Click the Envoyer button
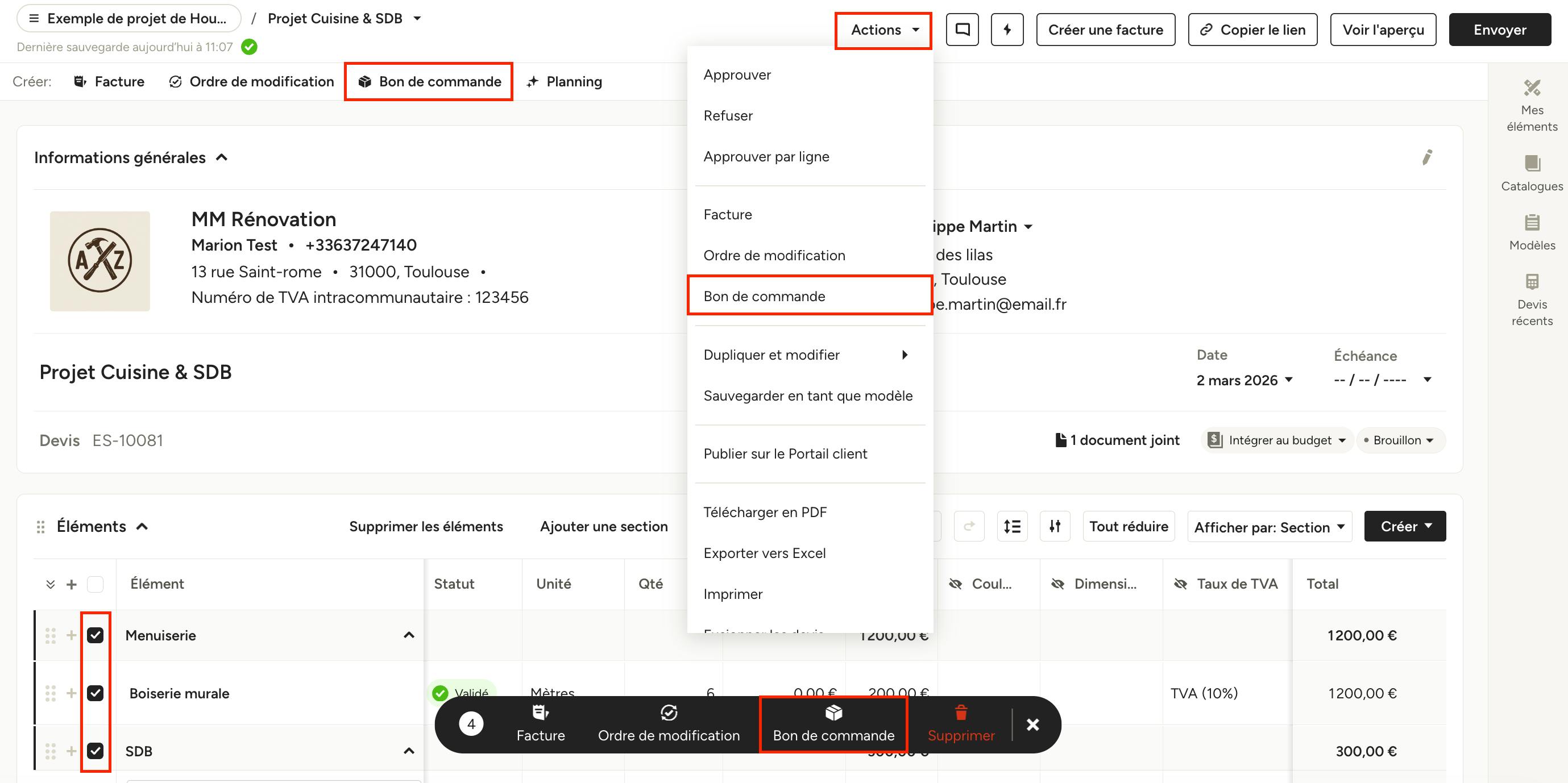This screenshot has width=1568, height=783. (x=1499, y=30)
